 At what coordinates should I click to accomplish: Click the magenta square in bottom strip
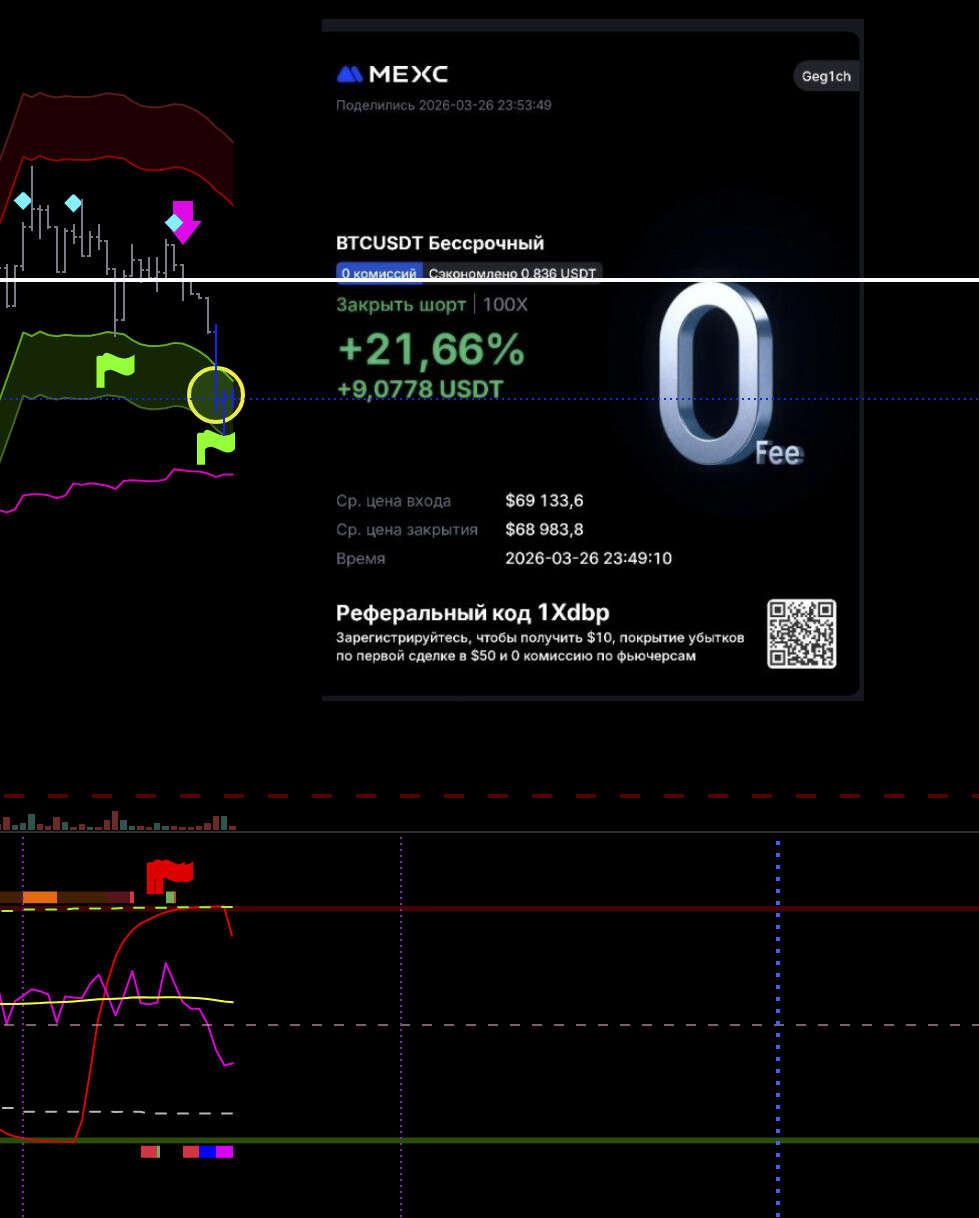pos(224,1152)
